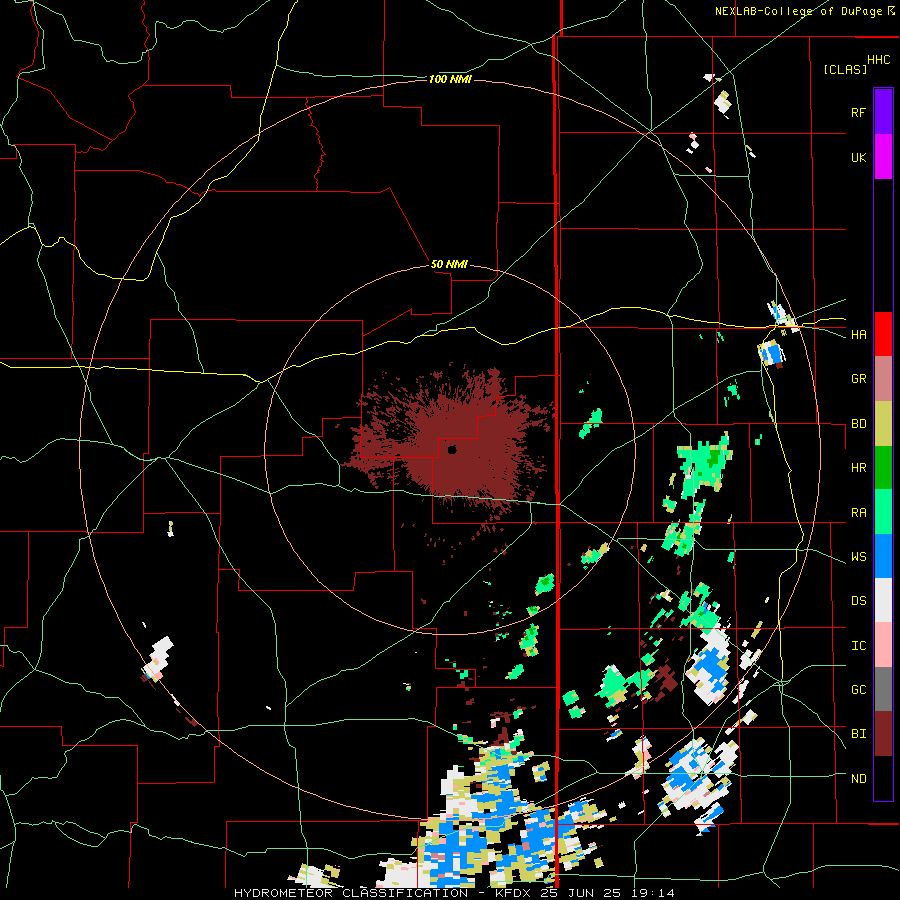Viewport: 900px width, 900px height.
Task: Click the HYDROMETEOR CLASSIFICATION caption text
Action: tap(351, 893)
